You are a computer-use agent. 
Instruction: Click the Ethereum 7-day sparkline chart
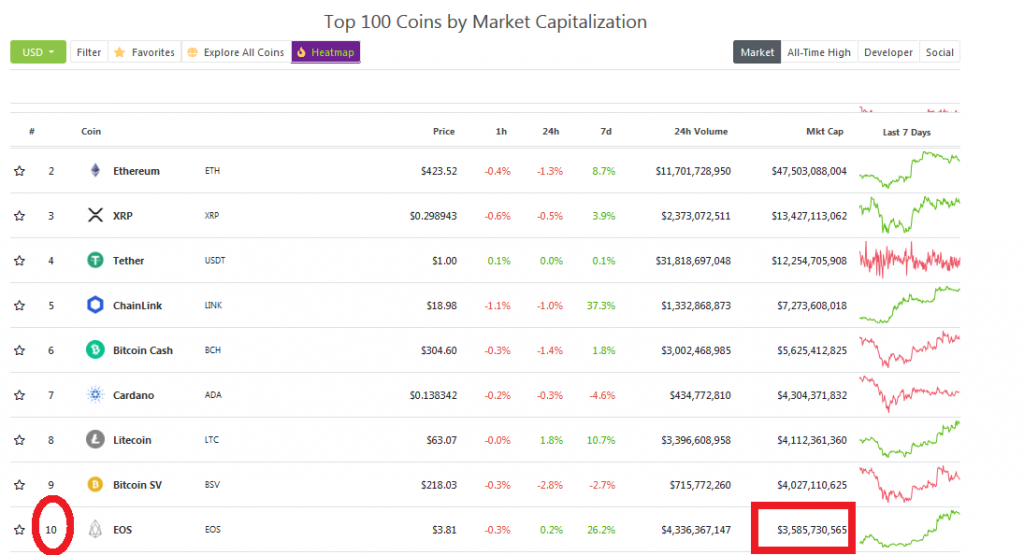coord(910,169)
